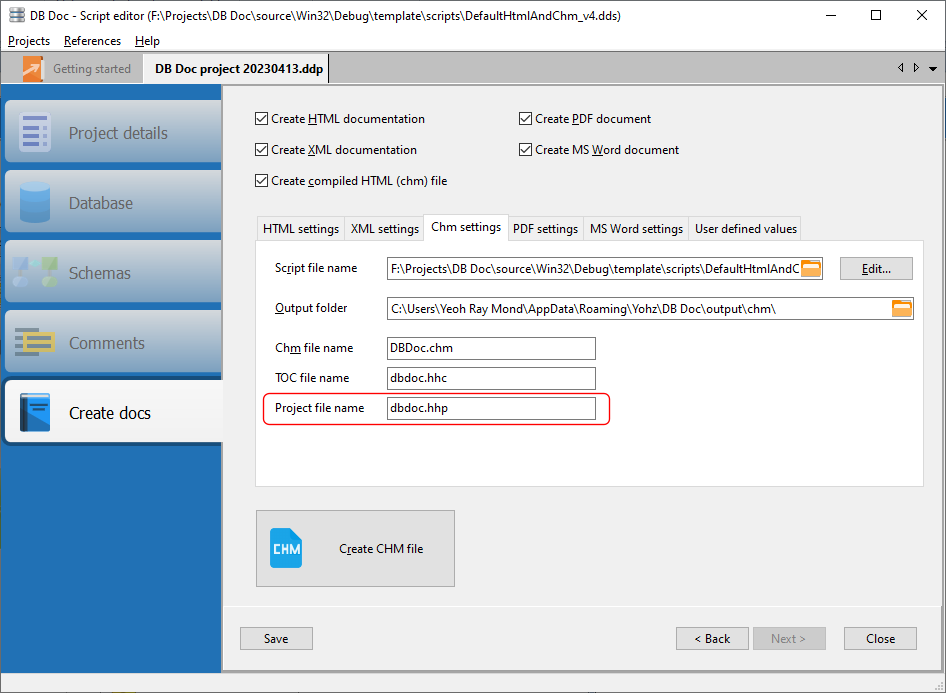
Task: Click the Project details sidebar icon
Action: click(35, 133)
